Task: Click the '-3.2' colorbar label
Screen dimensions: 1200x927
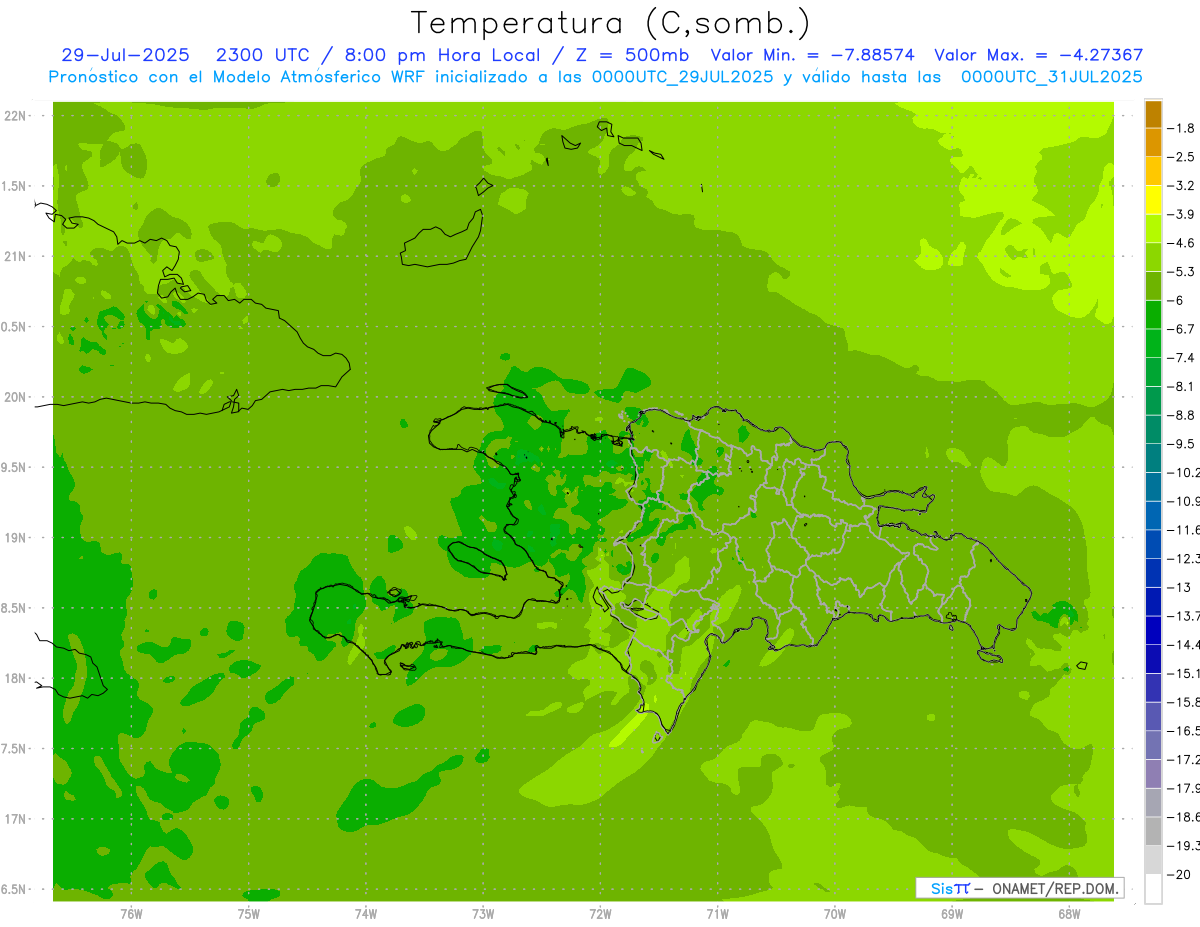Action: (x=1182, y=186)
